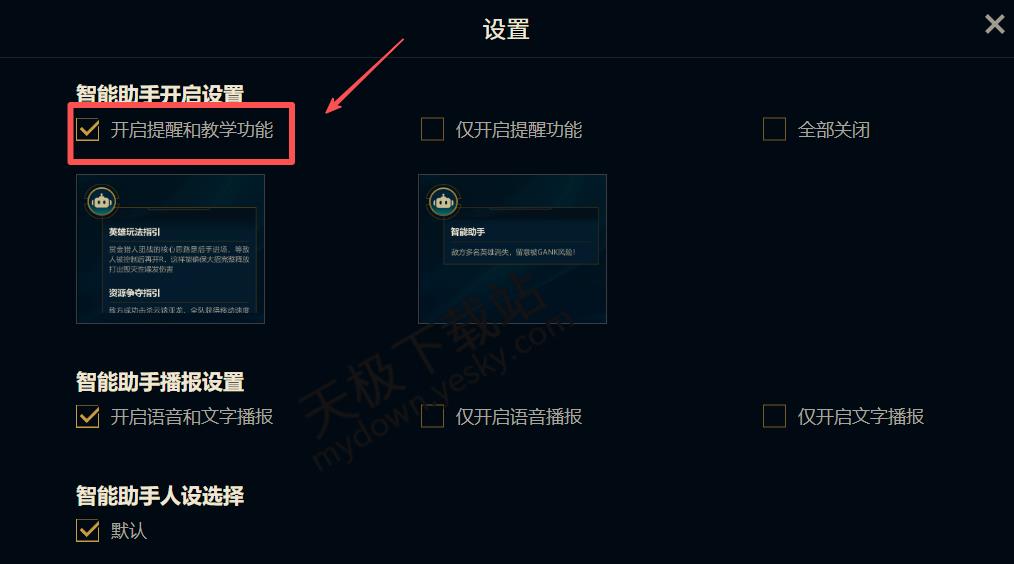
Task: Click the 默认 label text
Action: click(x=129, y=531)
